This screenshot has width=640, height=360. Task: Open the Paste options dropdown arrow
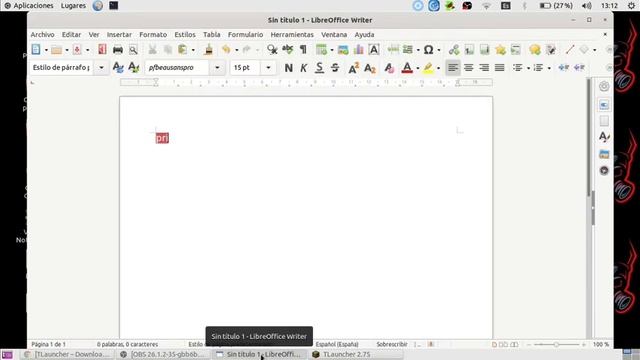pos(193,50)
